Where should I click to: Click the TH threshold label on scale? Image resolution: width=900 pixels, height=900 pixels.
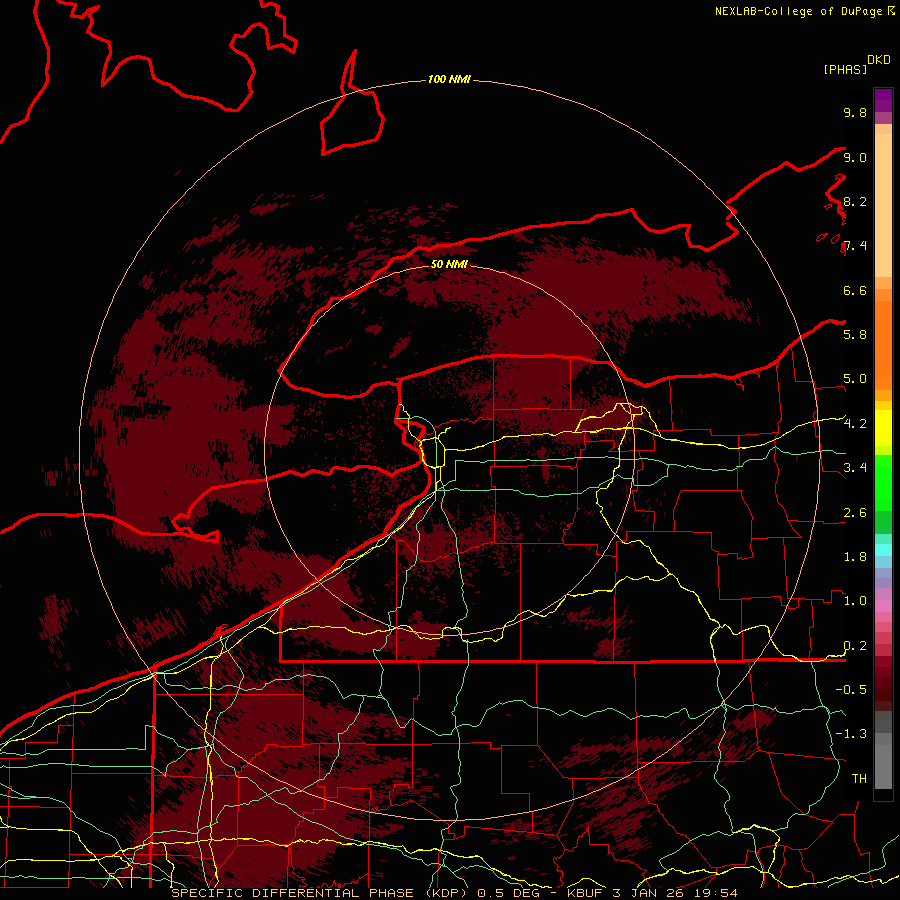(x=859, y=779)
